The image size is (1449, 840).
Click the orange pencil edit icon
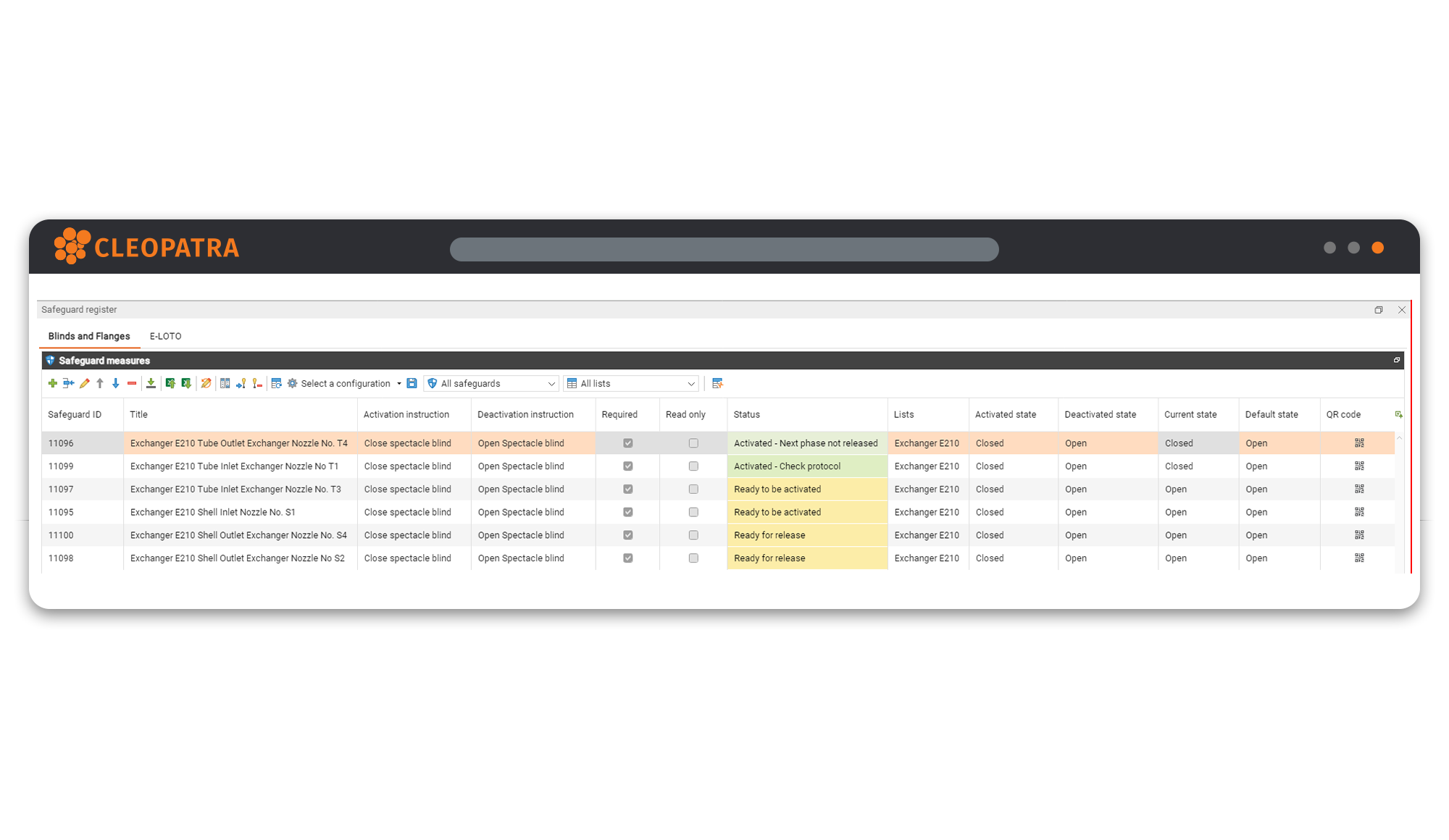tap(84, 384)
